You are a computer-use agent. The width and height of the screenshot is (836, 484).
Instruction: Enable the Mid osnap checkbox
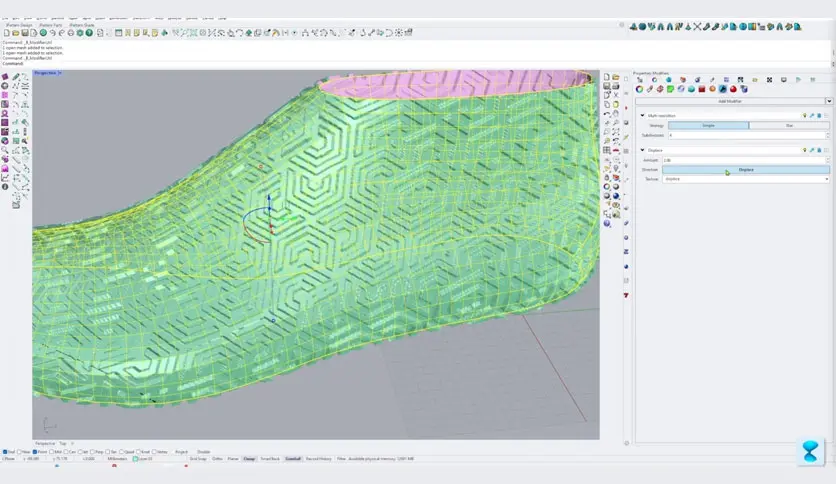click(x=51, y=451)
